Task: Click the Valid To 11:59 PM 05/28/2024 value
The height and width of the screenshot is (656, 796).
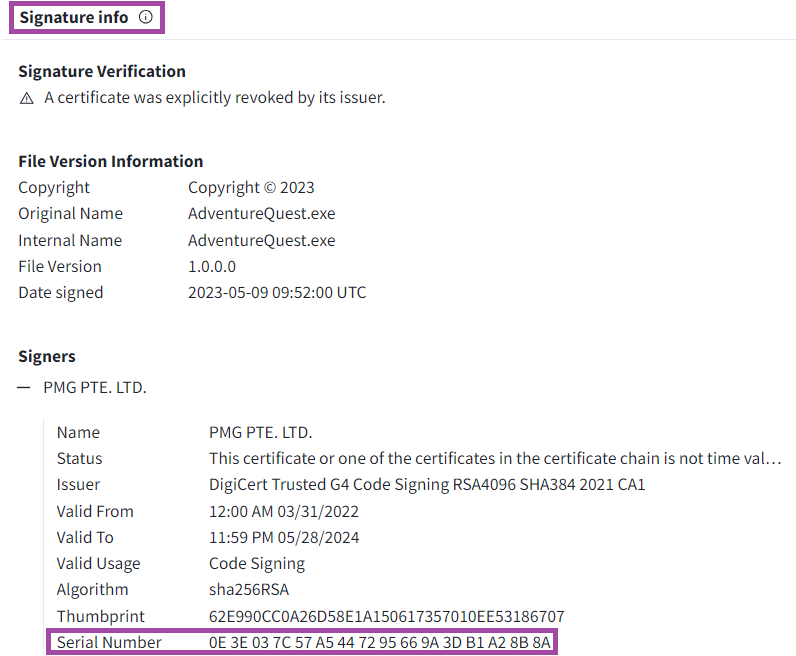Action: click(284, 537)
